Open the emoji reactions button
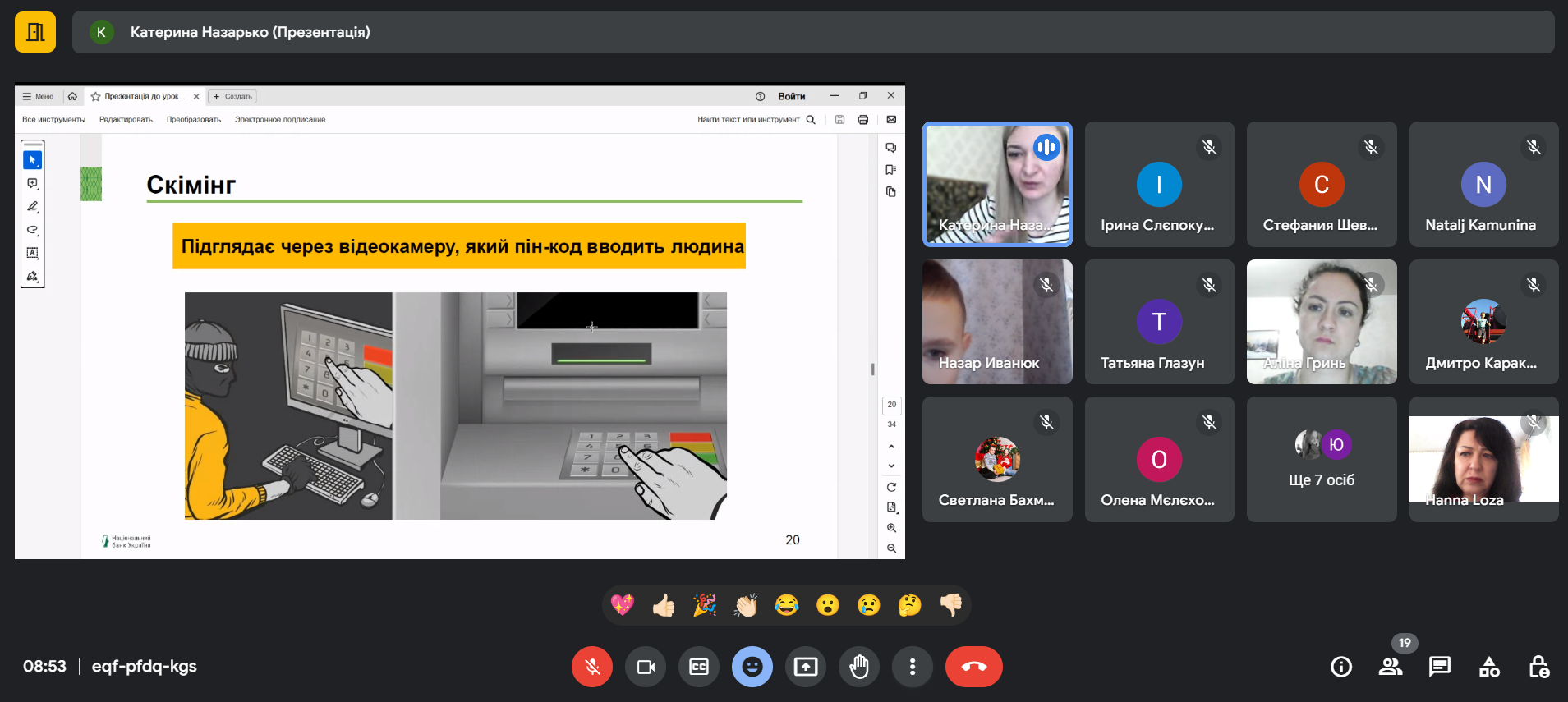1568x702 pixels. click(x=752, y=667)
